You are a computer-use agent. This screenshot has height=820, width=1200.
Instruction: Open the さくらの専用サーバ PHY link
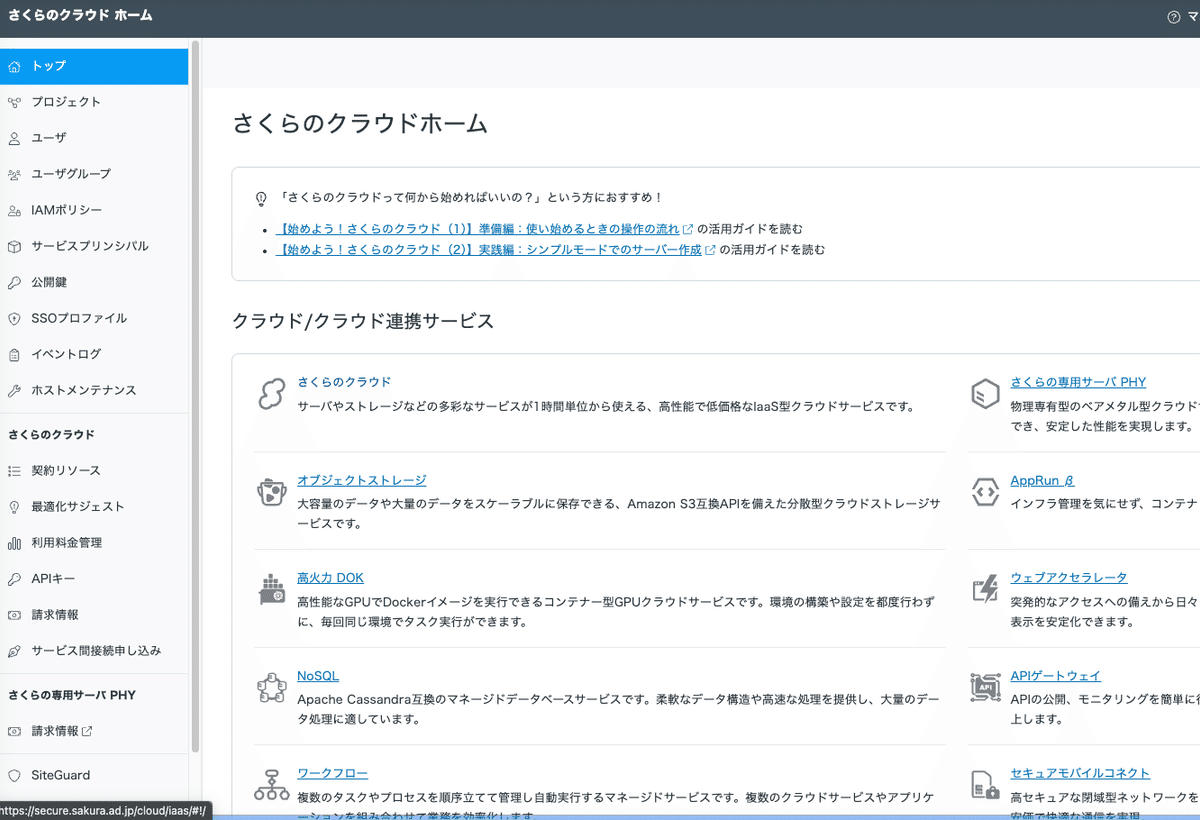tap(1078, 382)
